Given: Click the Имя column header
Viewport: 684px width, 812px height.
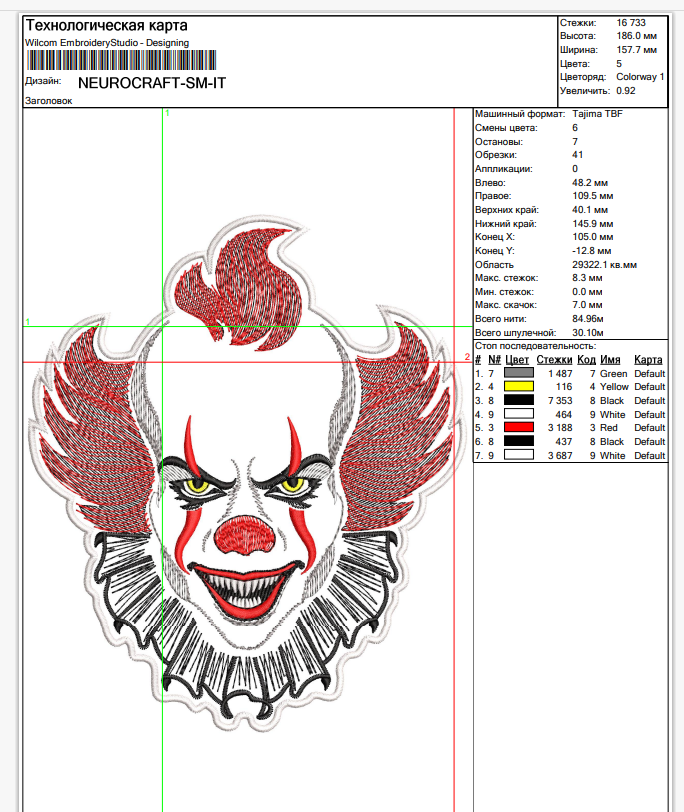Looking at the screenshot, I should click(x=610, y=360).
